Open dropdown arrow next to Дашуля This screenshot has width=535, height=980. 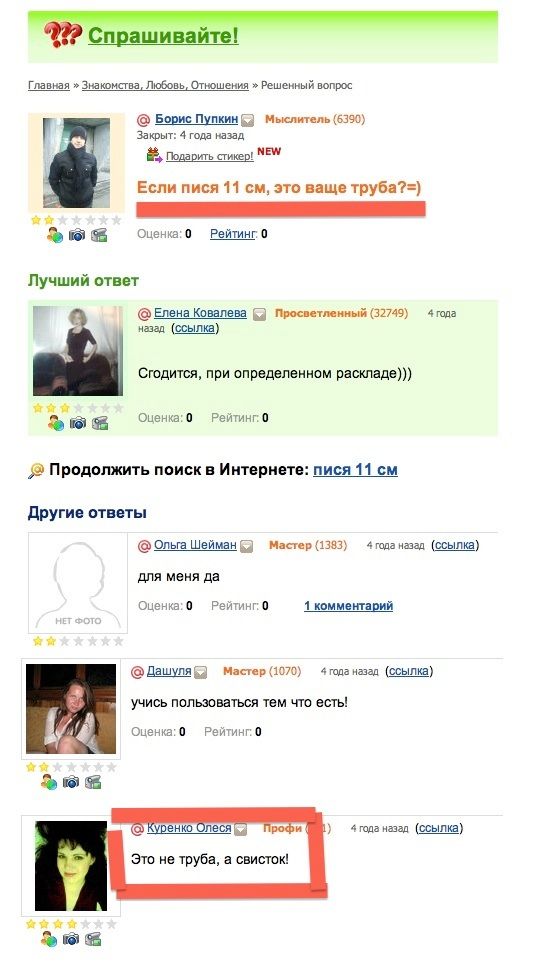pos(200,672)
